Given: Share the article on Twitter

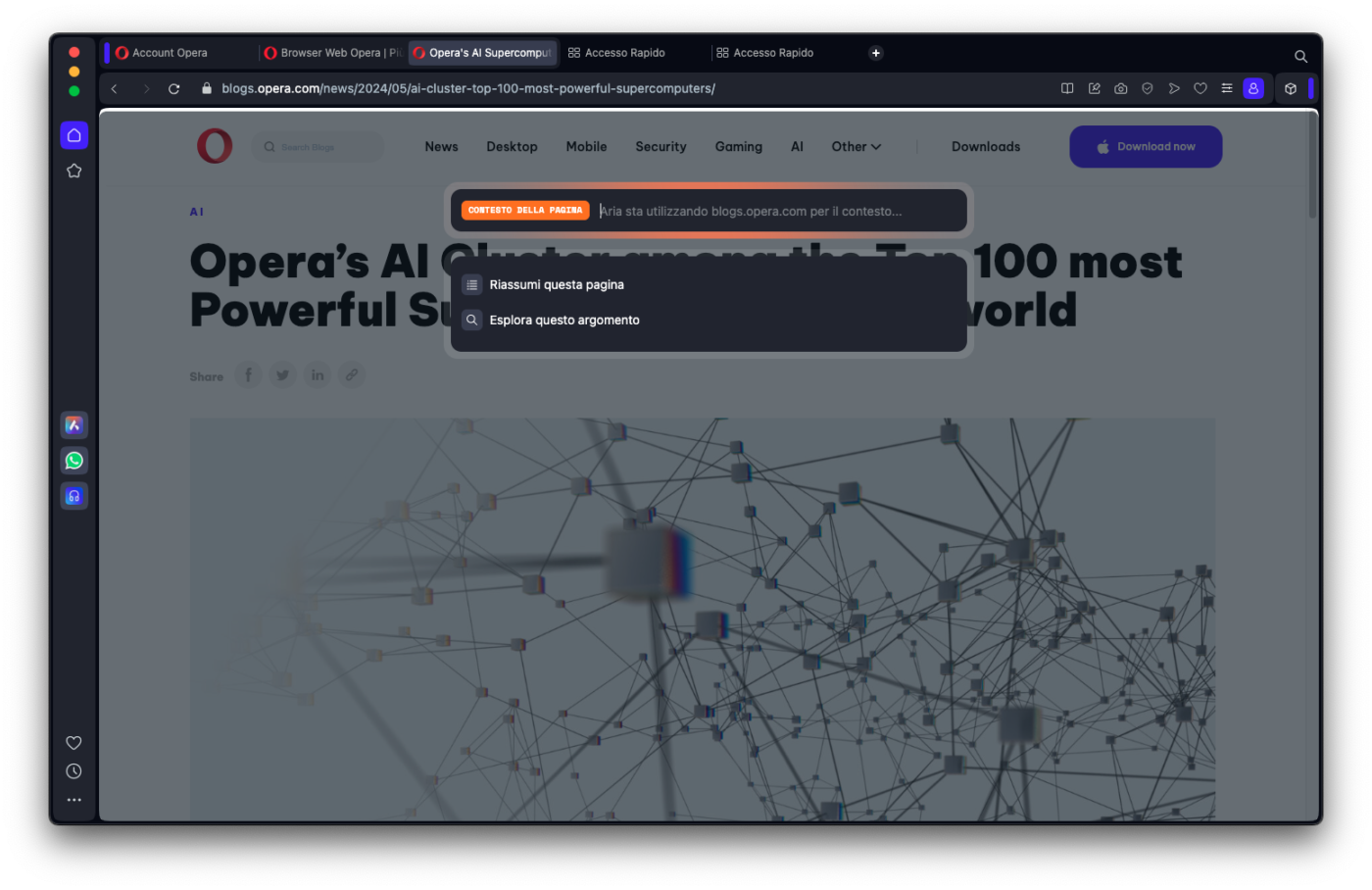Looking at the screenshot, I should coord(283,375).
